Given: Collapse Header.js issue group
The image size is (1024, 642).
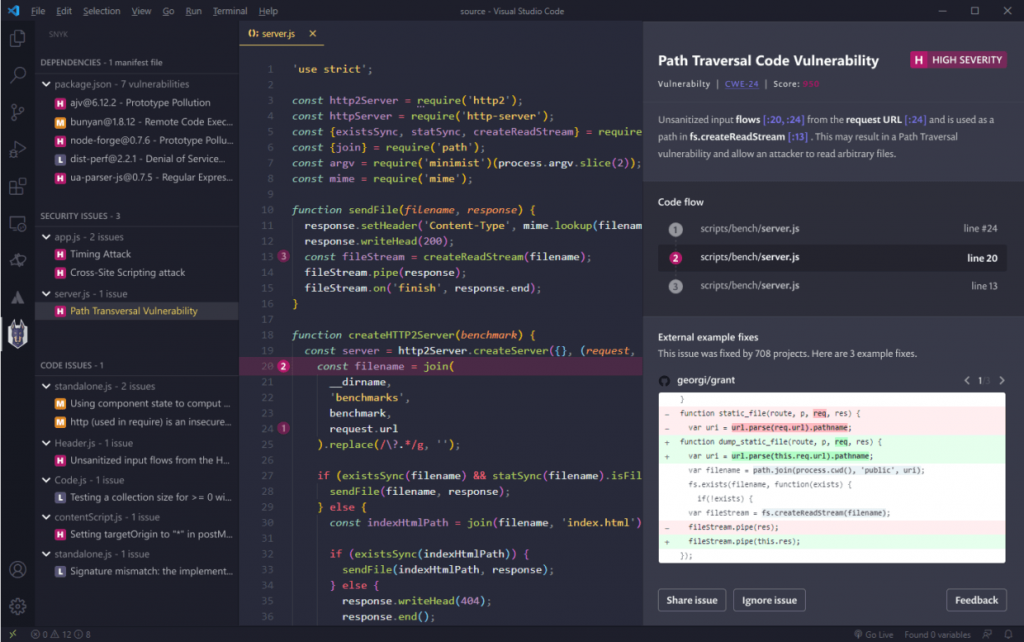Looking at the screenshot, I should tap(46, 443).
